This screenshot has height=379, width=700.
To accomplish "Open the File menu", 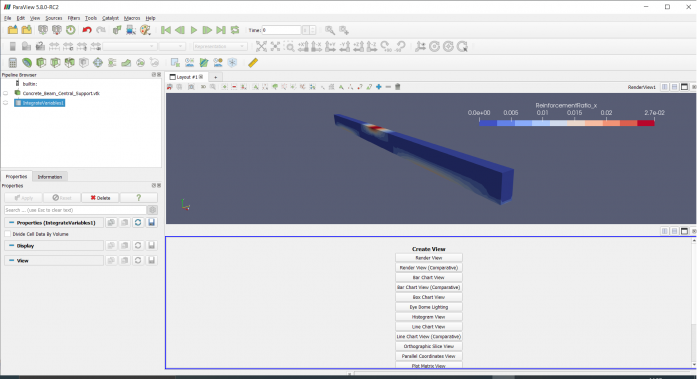I will [x=8, y=18].
